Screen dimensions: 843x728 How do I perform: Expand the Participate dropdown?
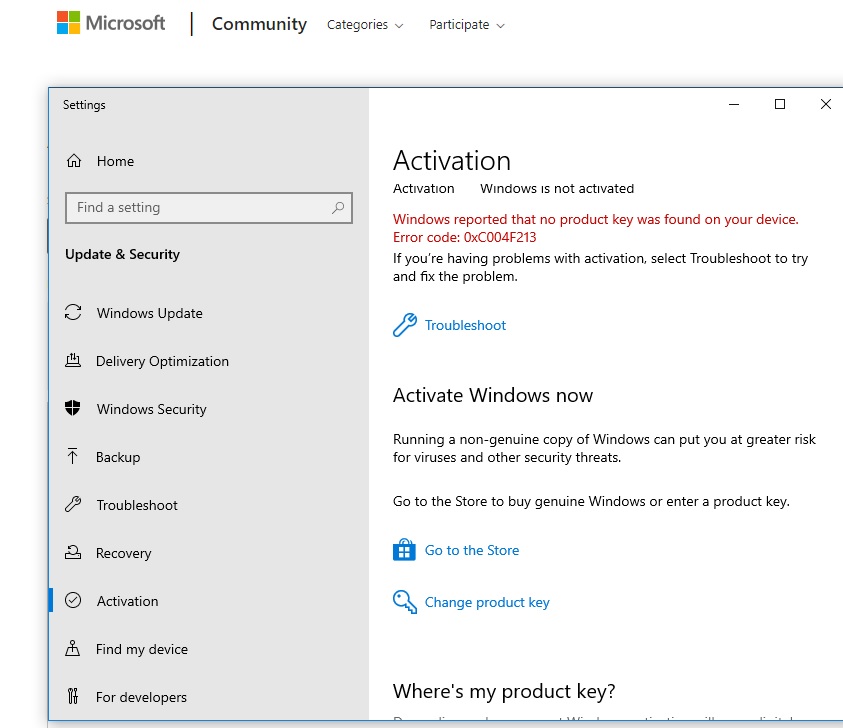467,25
